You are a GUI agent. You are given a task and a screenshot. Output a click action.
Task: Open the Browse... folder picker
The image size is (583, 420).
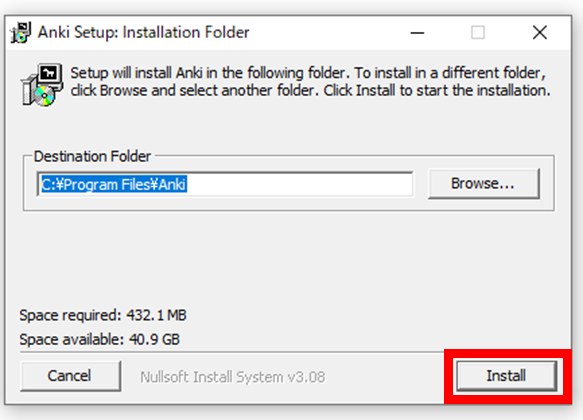pyautogui.click(x=484, y=184)
